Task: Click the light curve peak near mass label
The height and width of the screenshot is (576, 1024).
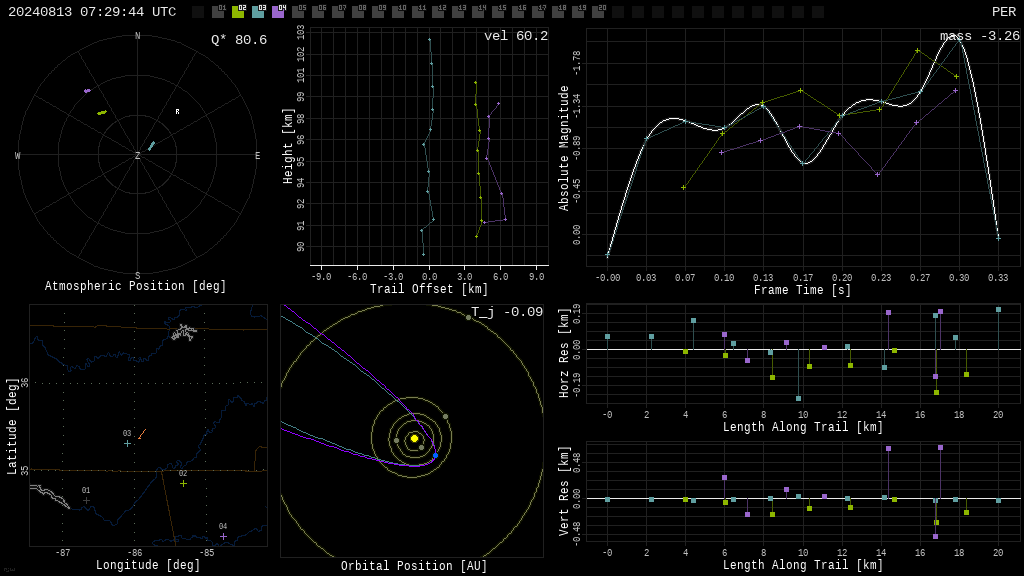Action: coord(959,38)
